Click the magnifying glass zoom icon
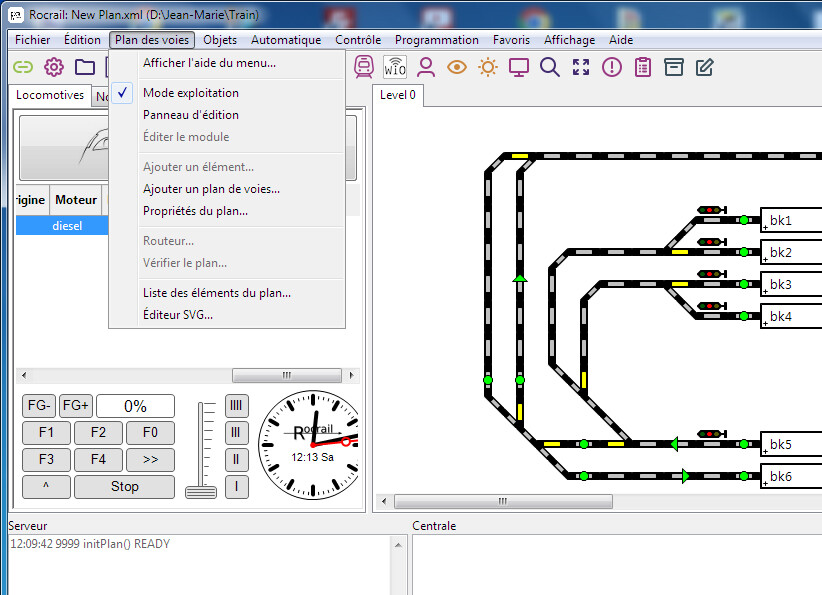The width and height of the screenshot is (822, 595). (549, 67)
